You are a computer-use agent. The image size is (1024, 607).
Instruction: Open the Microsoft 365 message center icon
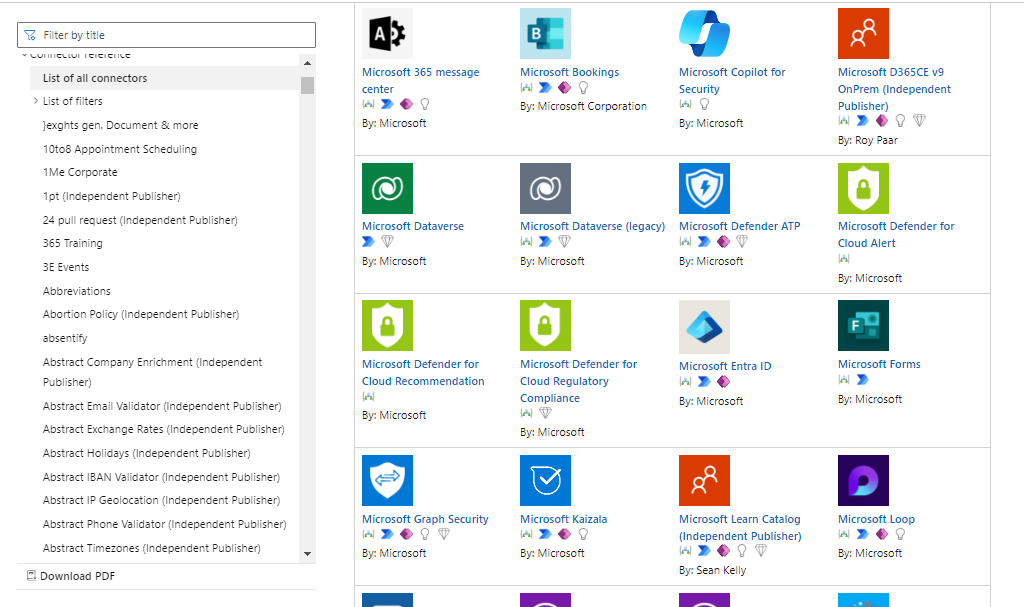pos(387,33)
